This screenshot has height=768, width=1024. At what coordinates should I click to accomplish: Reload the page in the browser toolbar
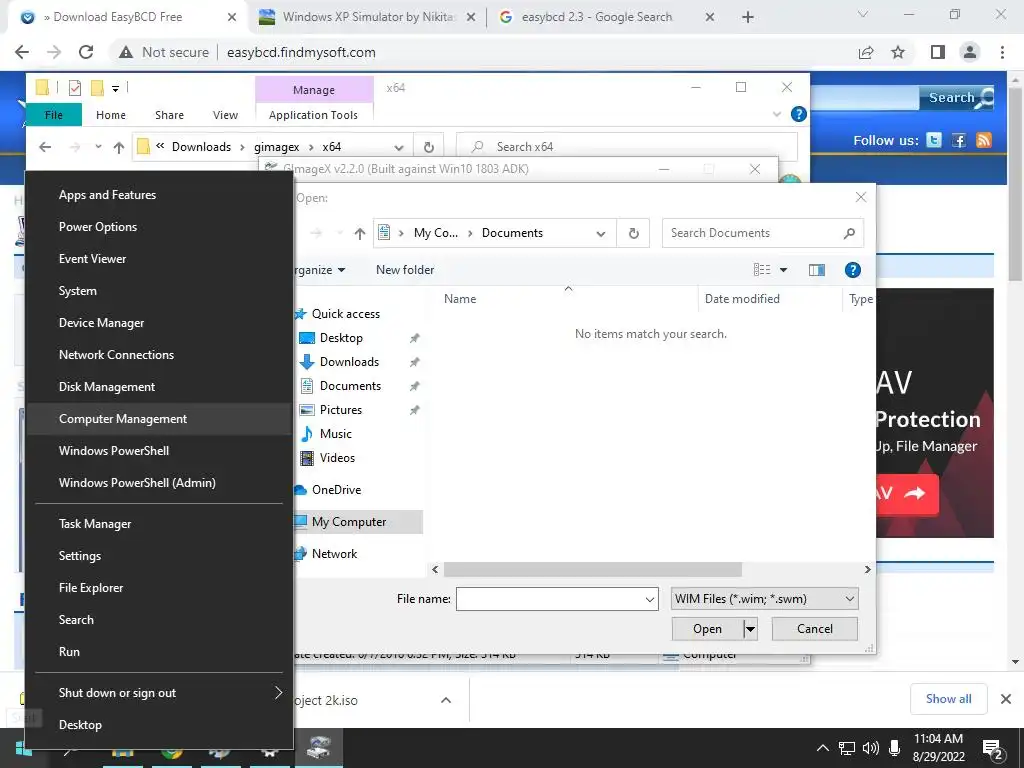[x=86, y=52]
